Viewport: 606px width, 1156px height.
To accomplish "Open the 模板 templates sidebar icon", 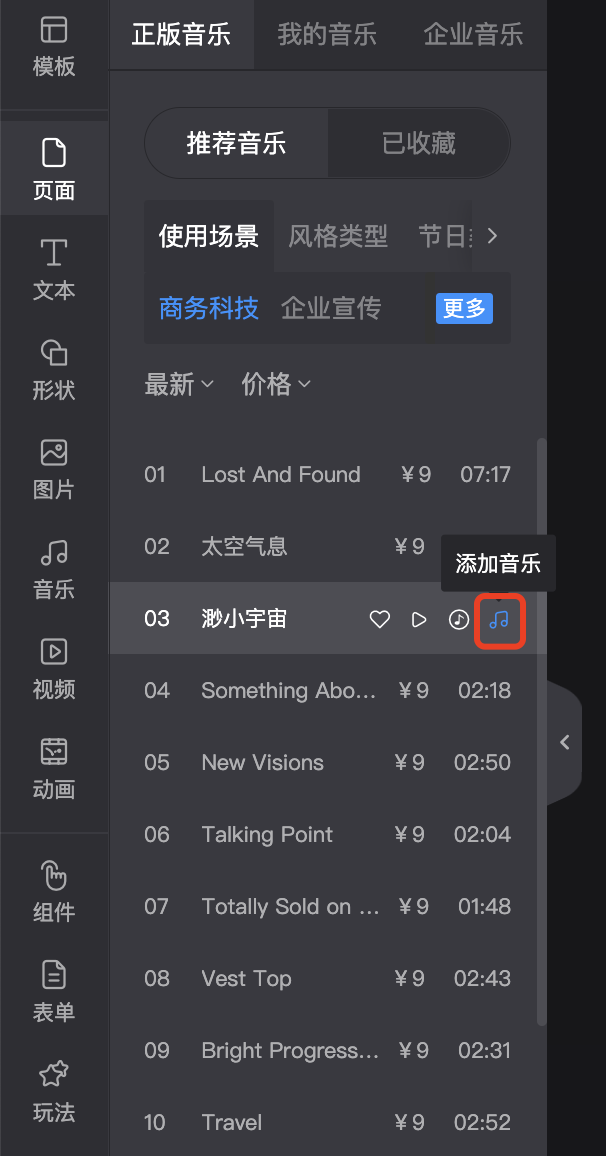I will pyautogui.click(x=54, y=47).
